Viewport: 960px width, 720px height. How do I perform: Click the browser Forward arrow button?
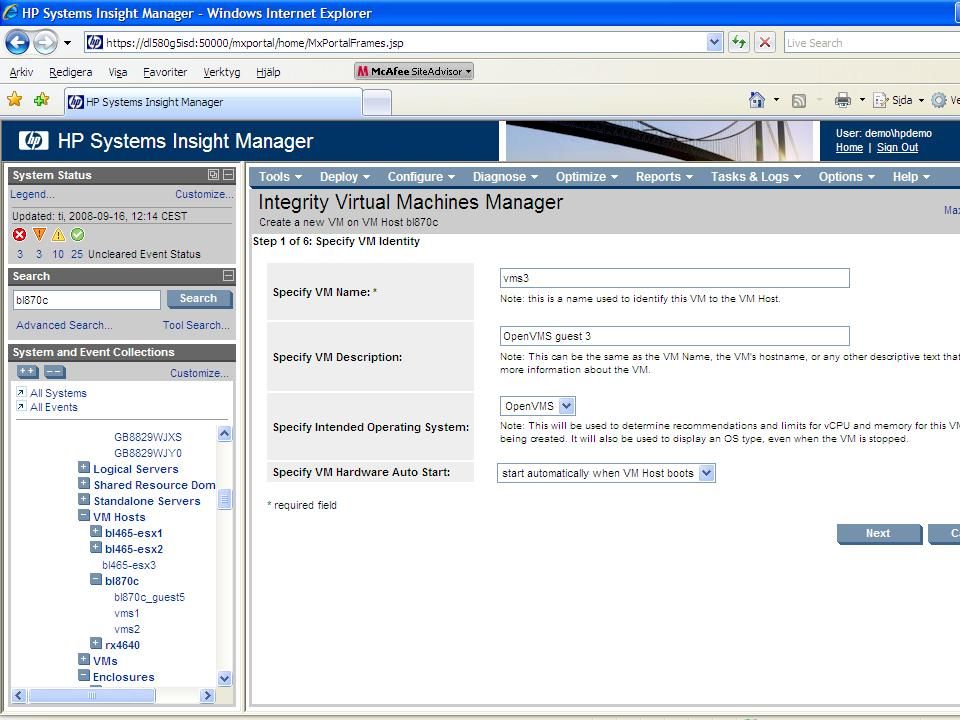[x=45, y=42]
